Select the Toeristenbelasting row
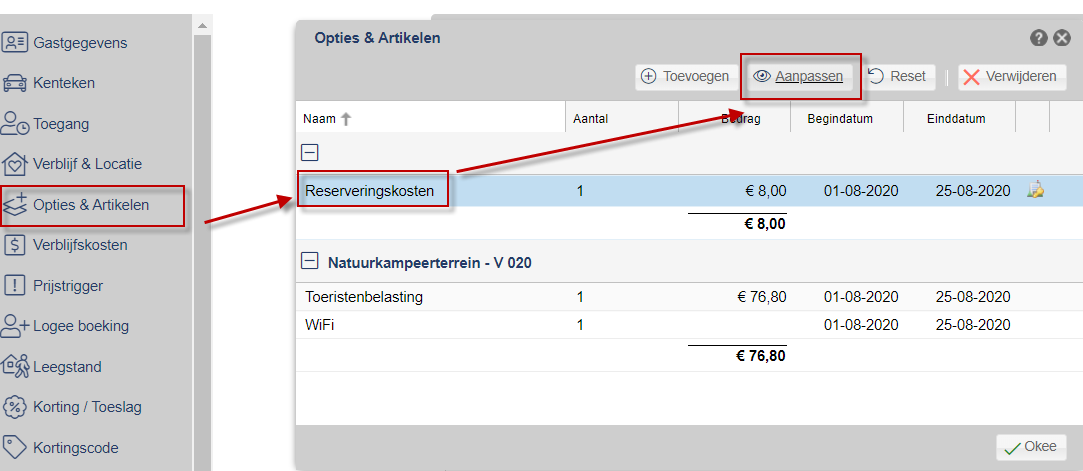 (x=364, y=297)
